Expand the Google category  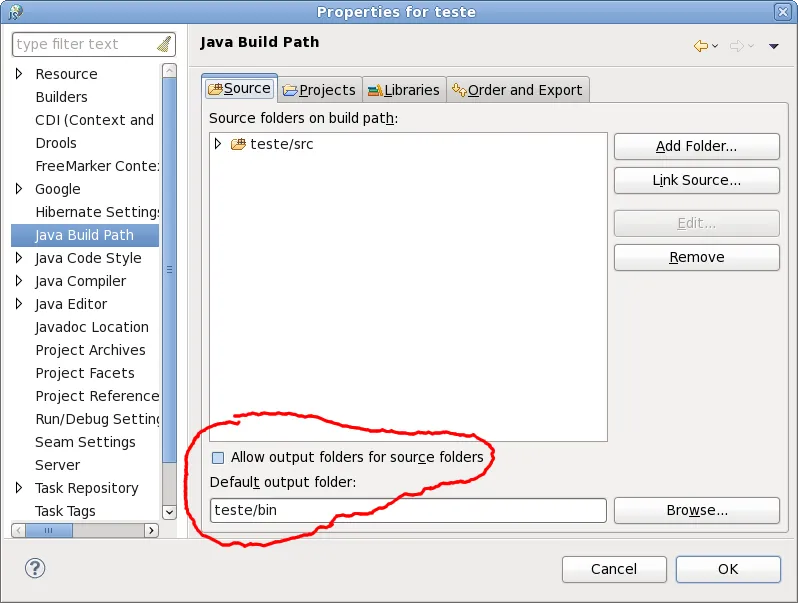19,189
